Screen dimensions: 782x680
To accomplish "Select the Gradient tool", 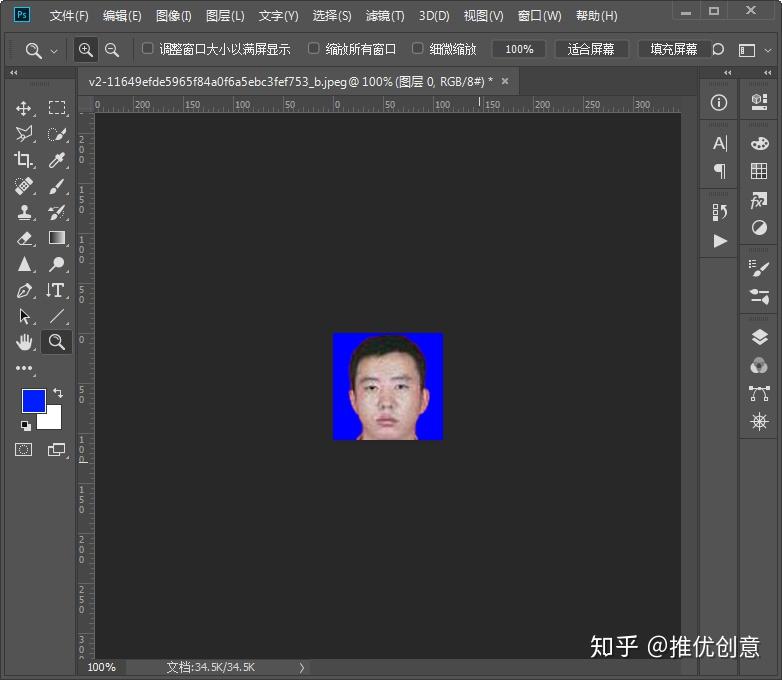I will [x=57, y=238].
